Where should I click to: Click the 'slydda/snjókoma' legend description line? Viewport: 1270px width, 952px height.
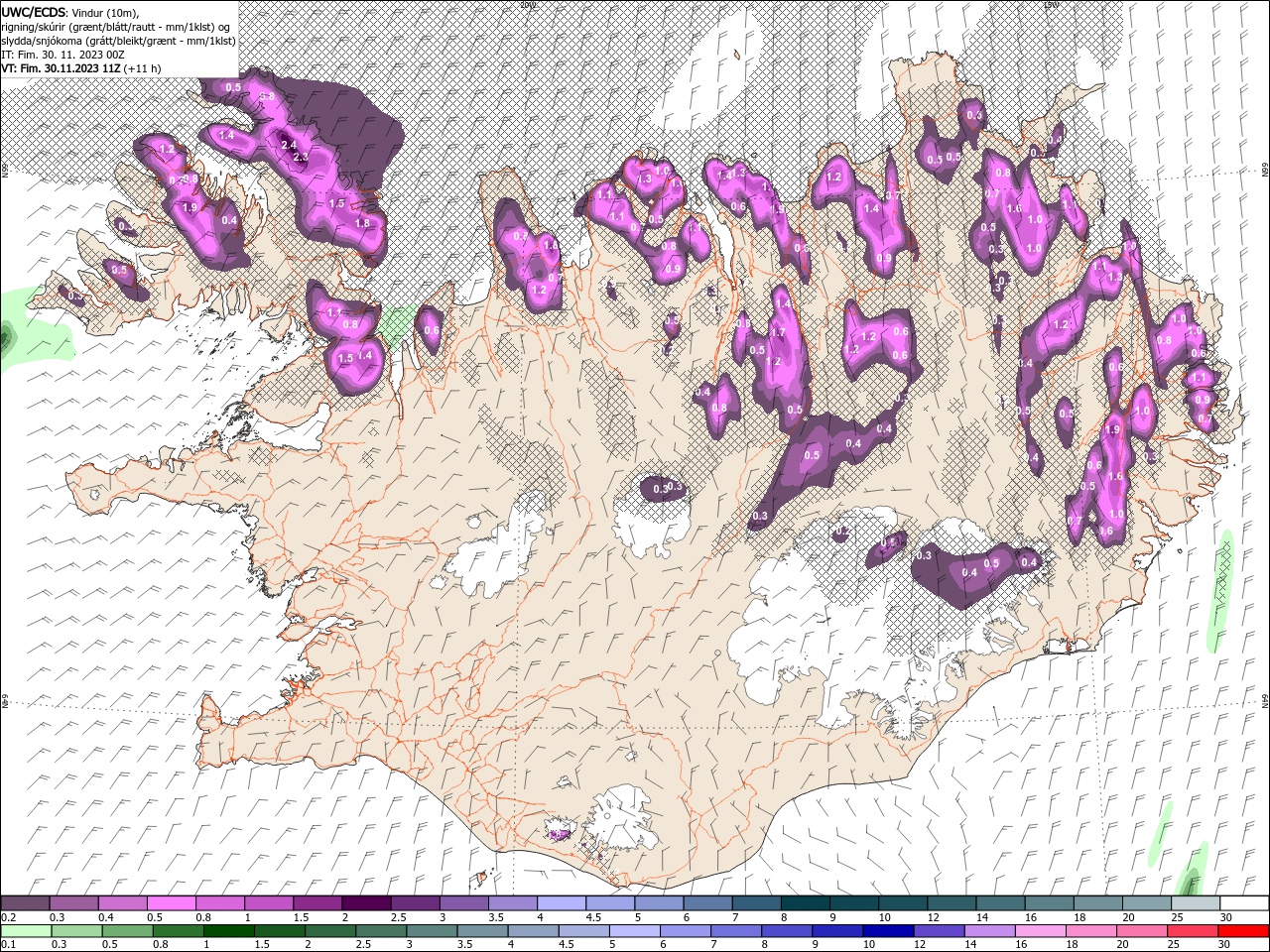118,40
